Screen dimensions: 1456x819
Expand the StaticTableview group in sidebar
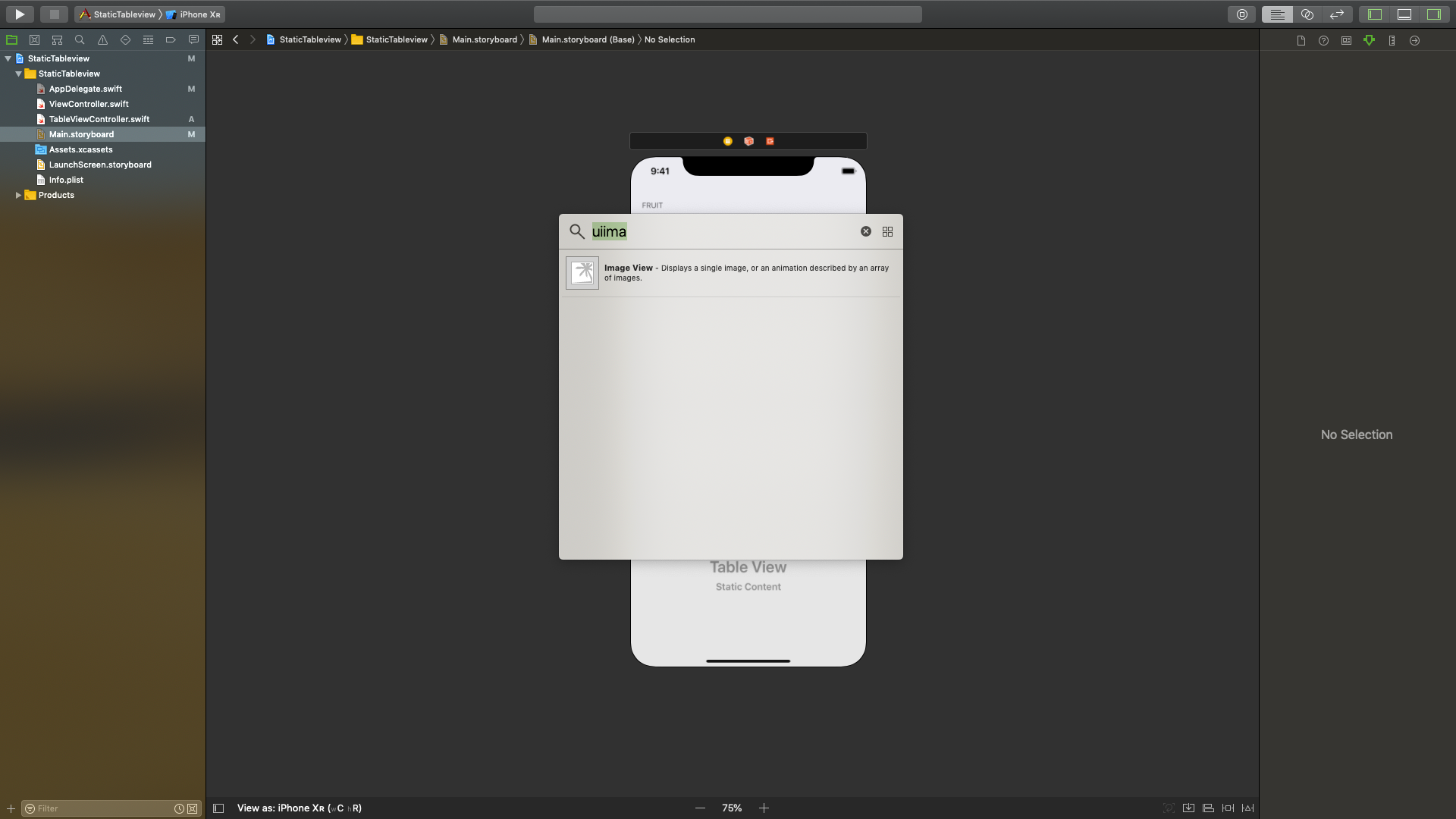pyautogui.click(x=20, y=73)
